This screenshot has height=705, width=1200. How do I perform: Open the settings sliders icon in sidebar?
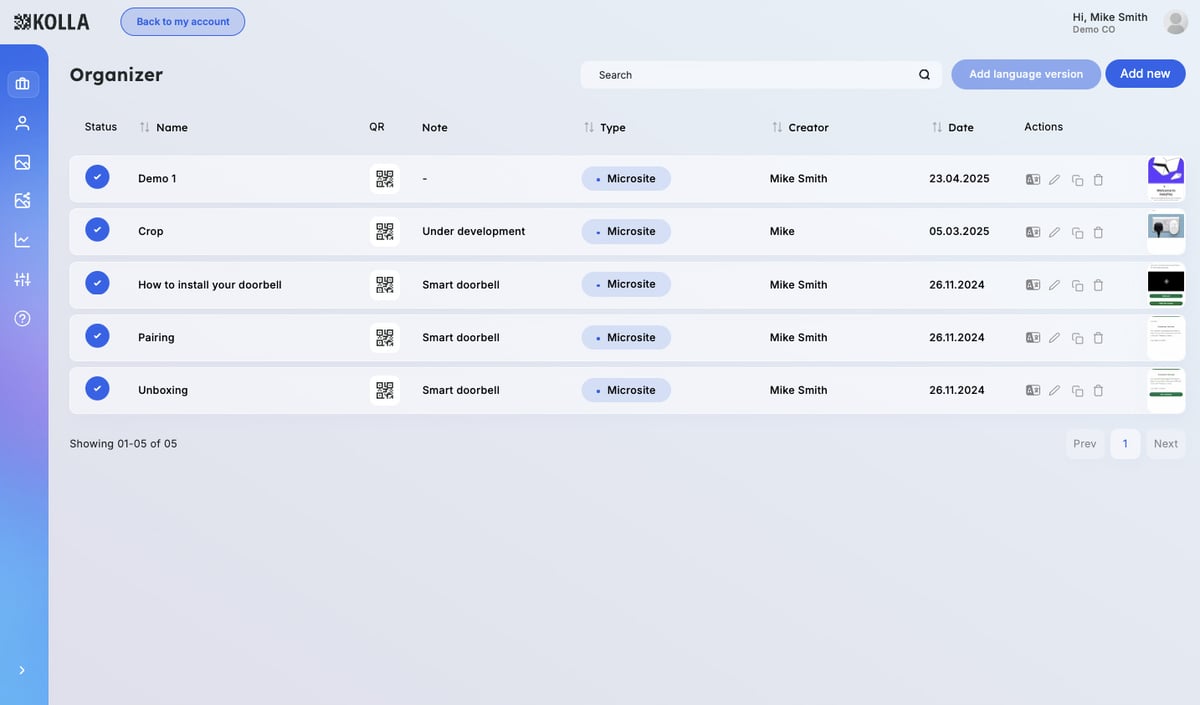coord(23,279)
